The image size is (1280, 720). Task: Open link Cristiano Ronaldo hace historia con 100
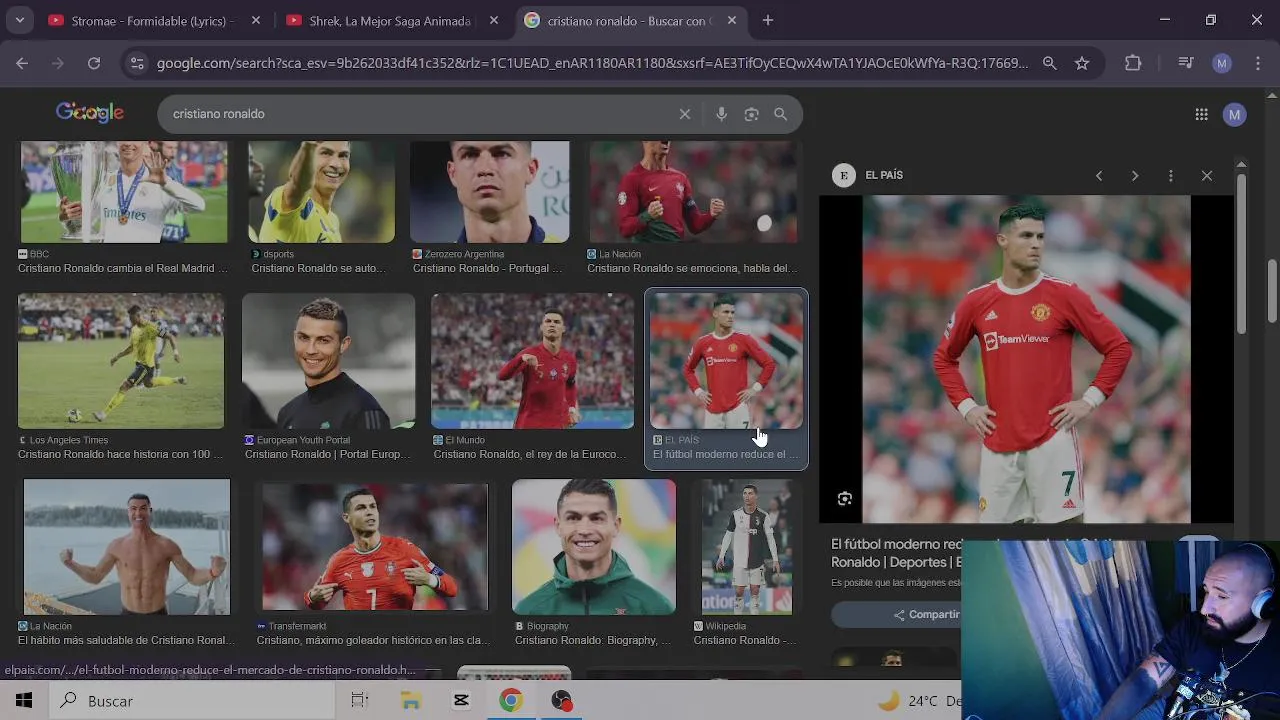pyautogui.click(x=121, y=454)
